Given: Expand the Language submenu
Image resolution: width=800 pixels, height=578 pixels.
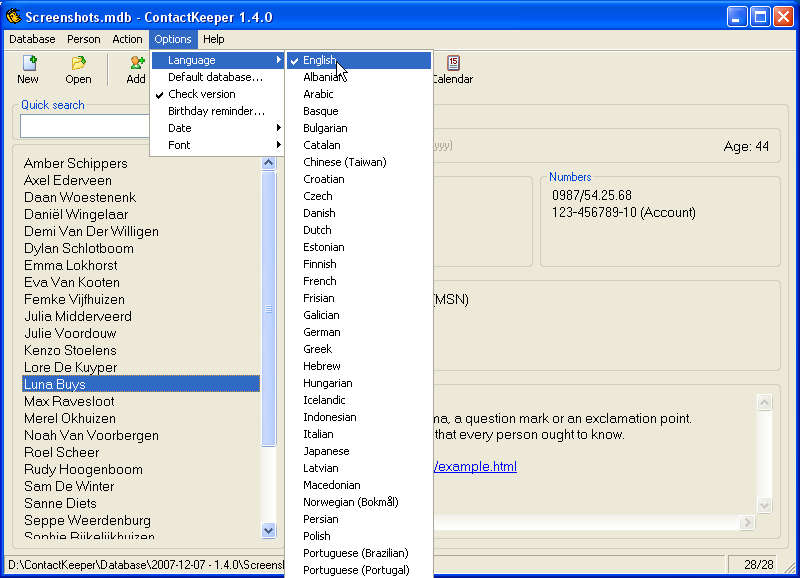Looking at the screenshot, I should tap(217, 60).
